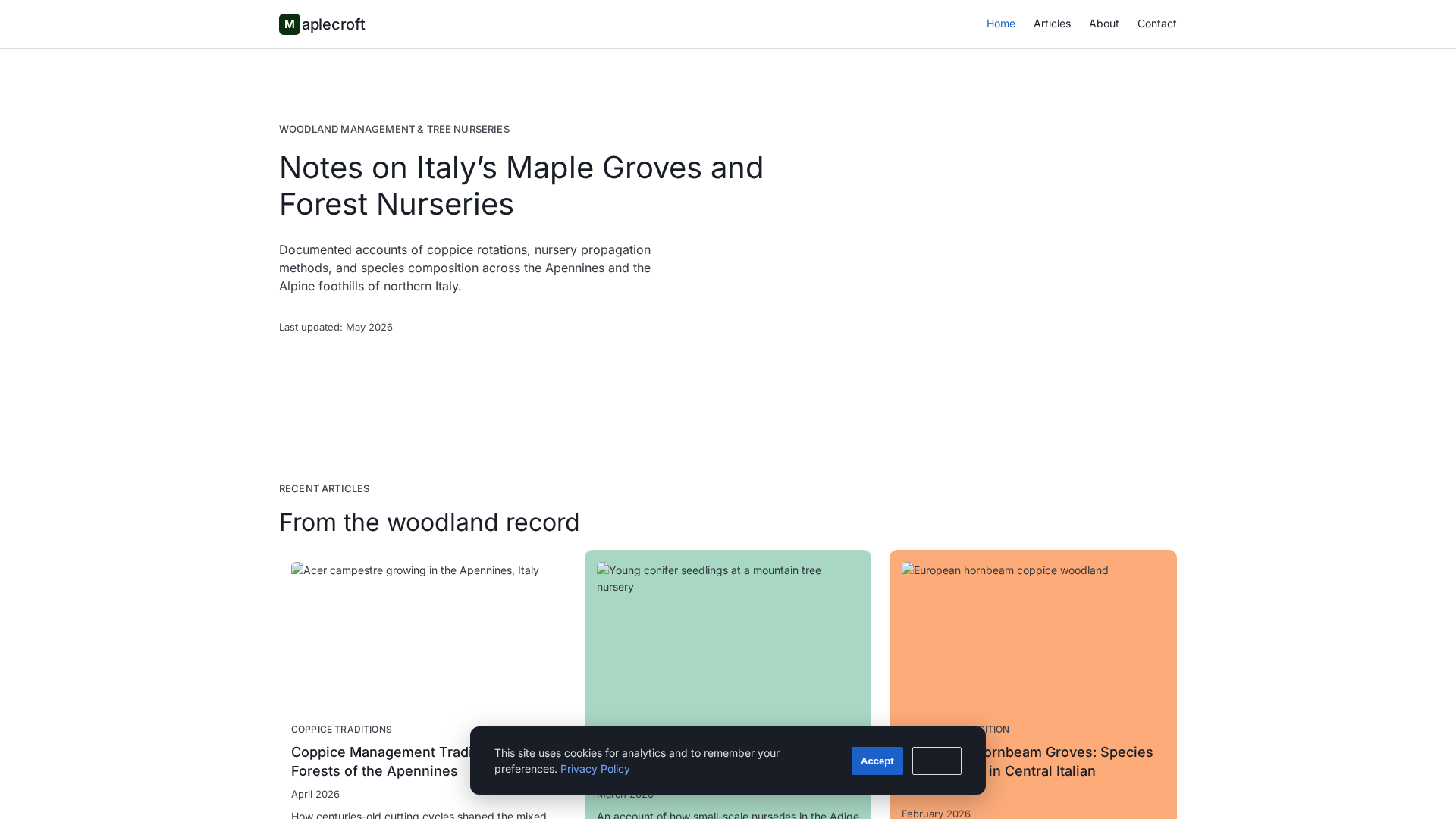The width and height of the screenshot is (1456, 819).
Task: Click the intro paragraph about coppice rotations
Action: 465,268
